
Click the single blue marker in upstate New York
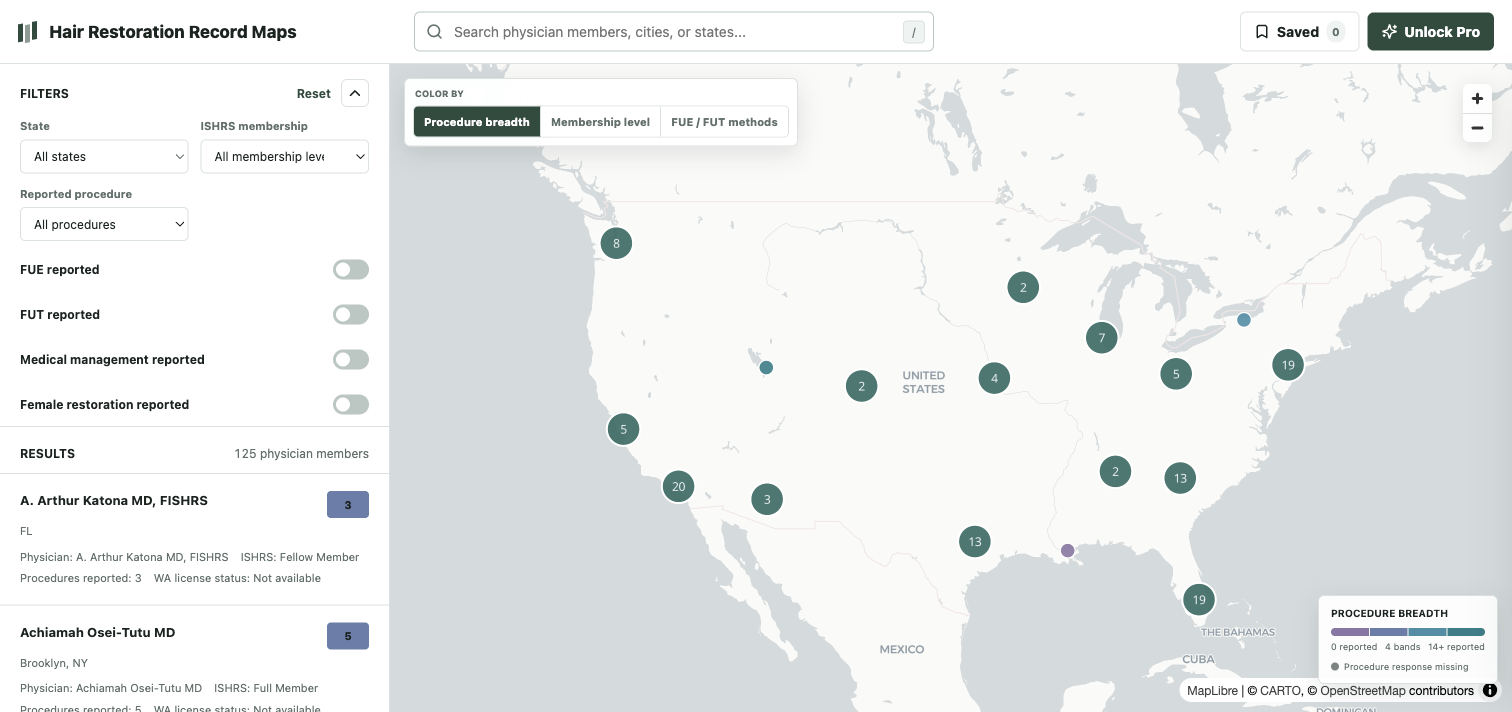pyautogui.click(x=1243, y=320)
